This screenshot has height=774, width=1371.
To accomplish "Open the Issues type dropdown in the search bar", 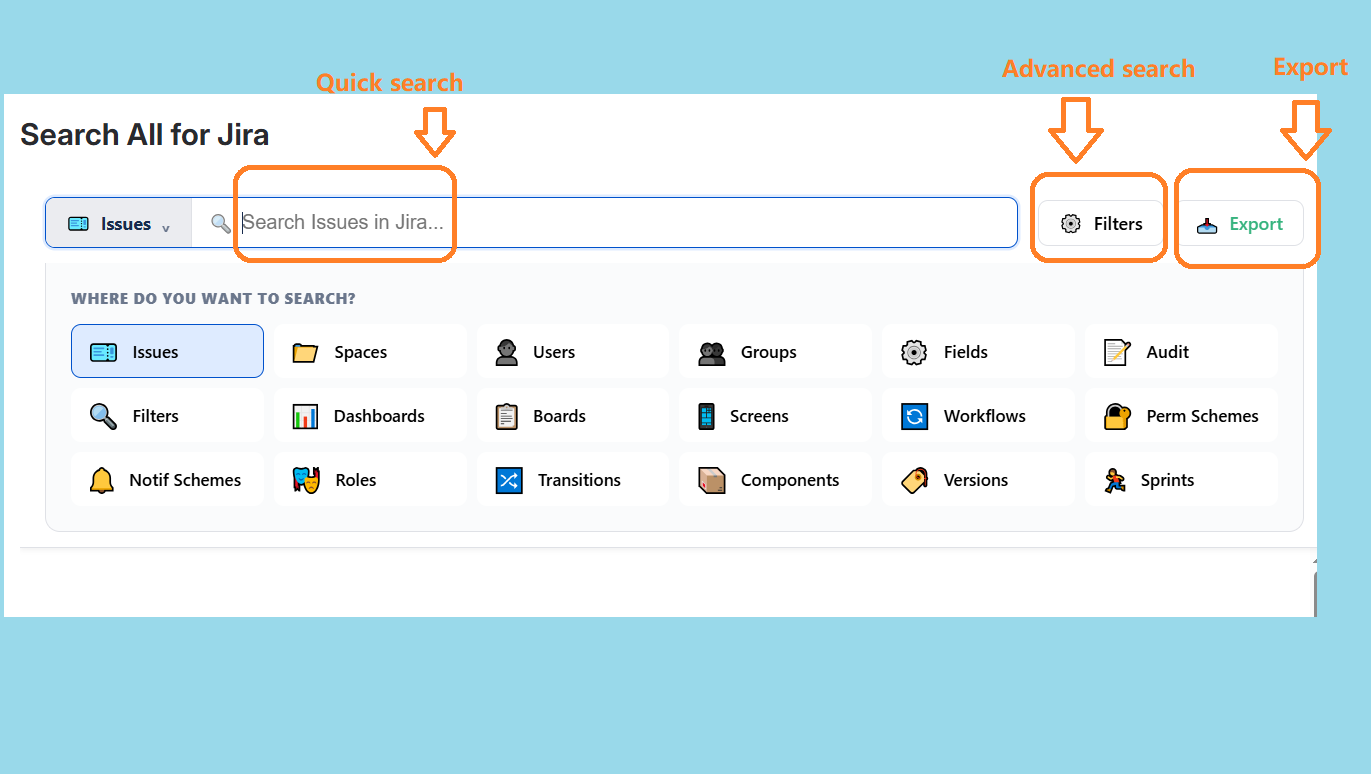I will click(119, 223).
